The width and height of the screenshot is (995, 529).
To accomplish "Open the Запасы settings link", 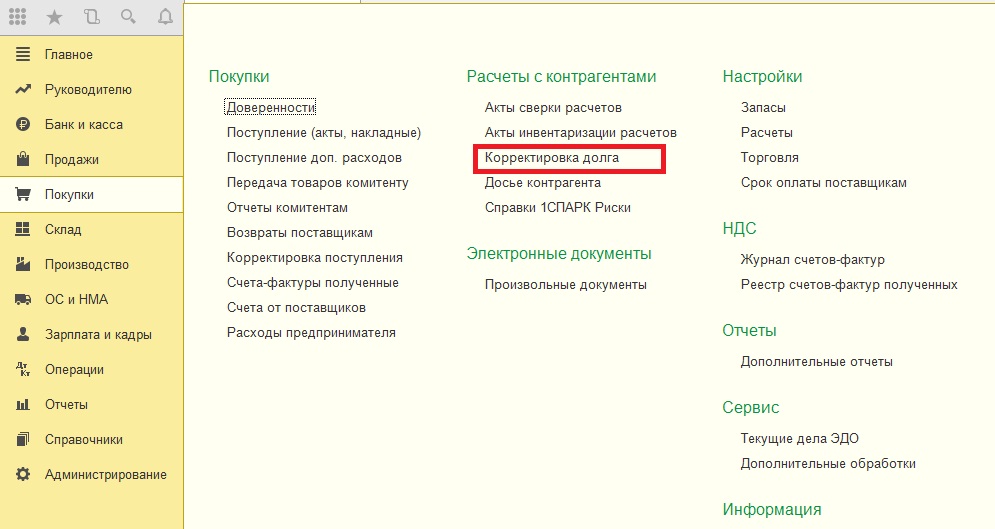I will pyautogui.click(x=763, y=108).
